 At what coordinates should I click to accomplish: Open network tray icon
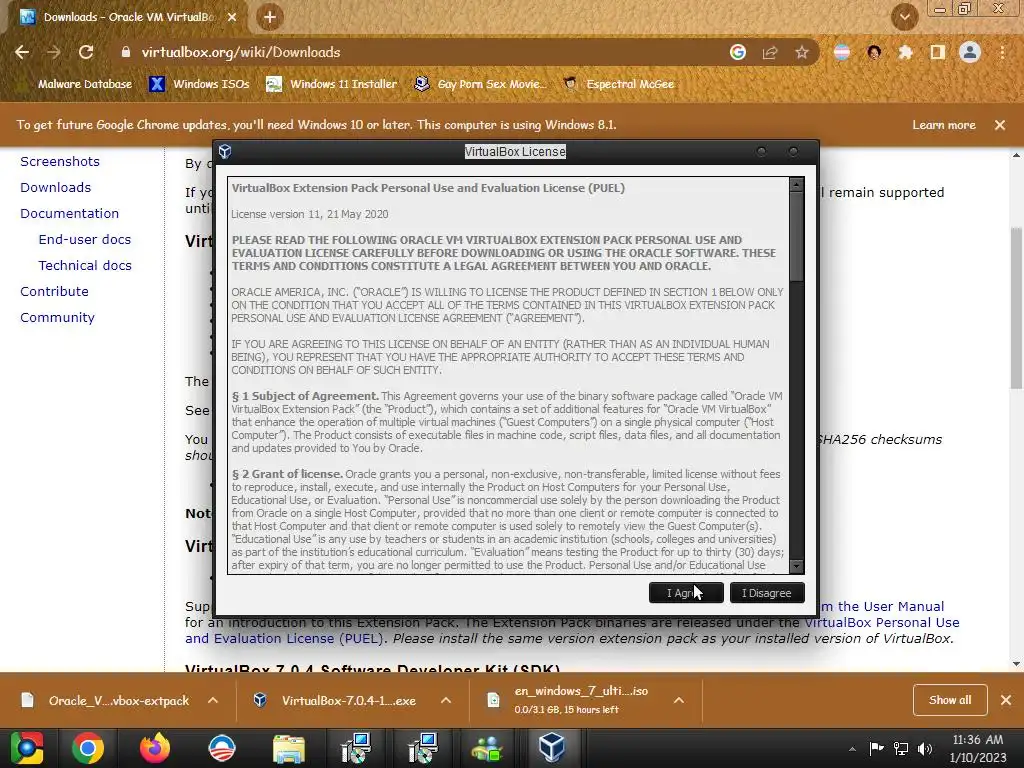tap(901, 748)
